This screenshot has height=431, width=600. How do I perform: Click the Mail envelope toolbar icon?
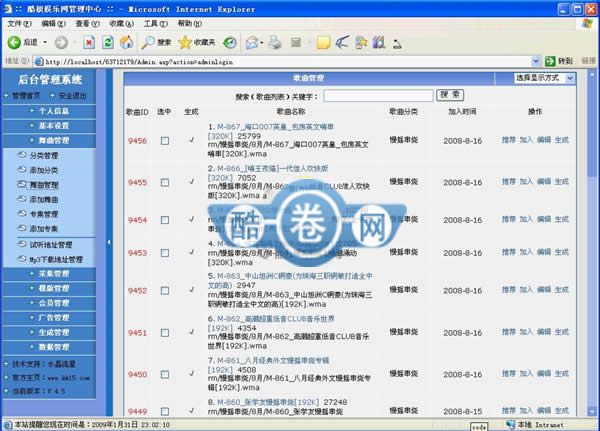click(252, 42)
